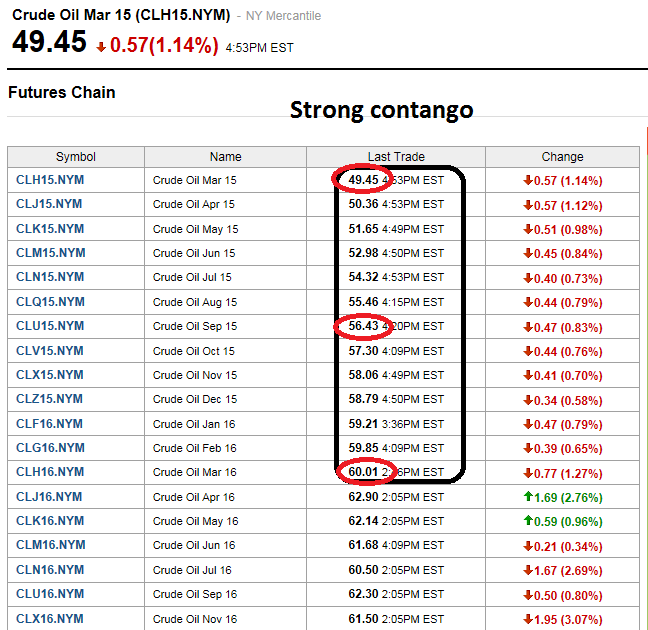Click red down arrow in Crude Oil Nov 16 row
Viewport: 648px width, 630px height.
click(x=528, y=619)
